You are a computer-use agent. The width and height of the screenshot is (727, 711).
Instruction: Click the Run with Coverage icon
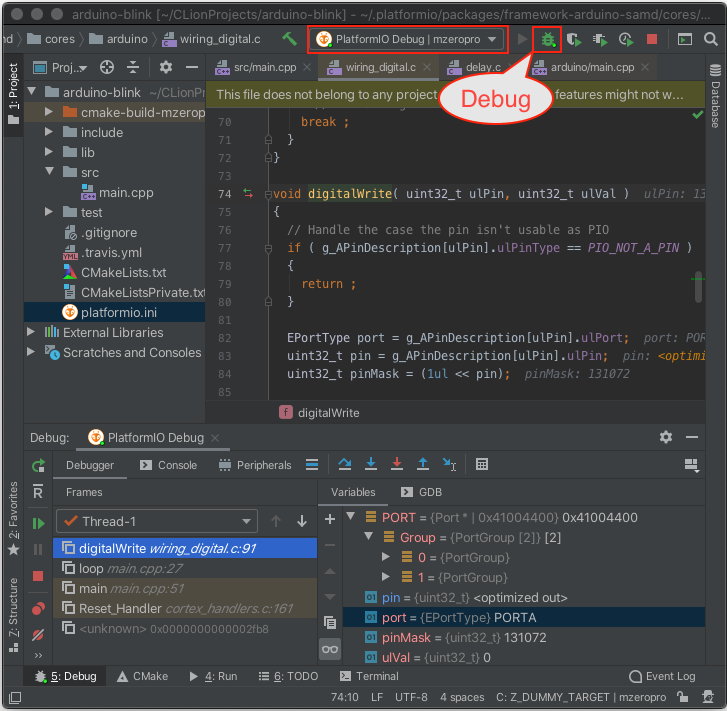click(x=574, y=39)
